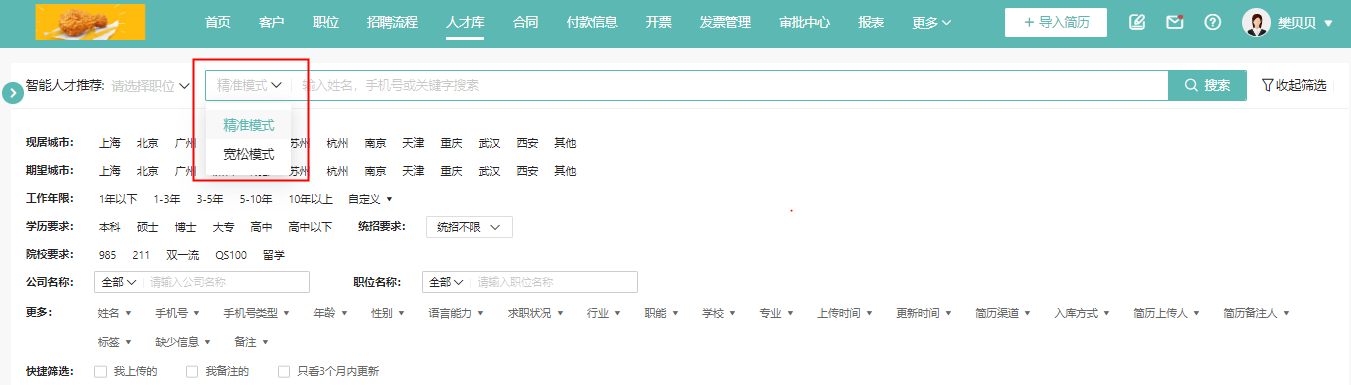Select 西安 under 期望城市
Viewport: 1351px width, 385px height.
[x=528, y=171]
